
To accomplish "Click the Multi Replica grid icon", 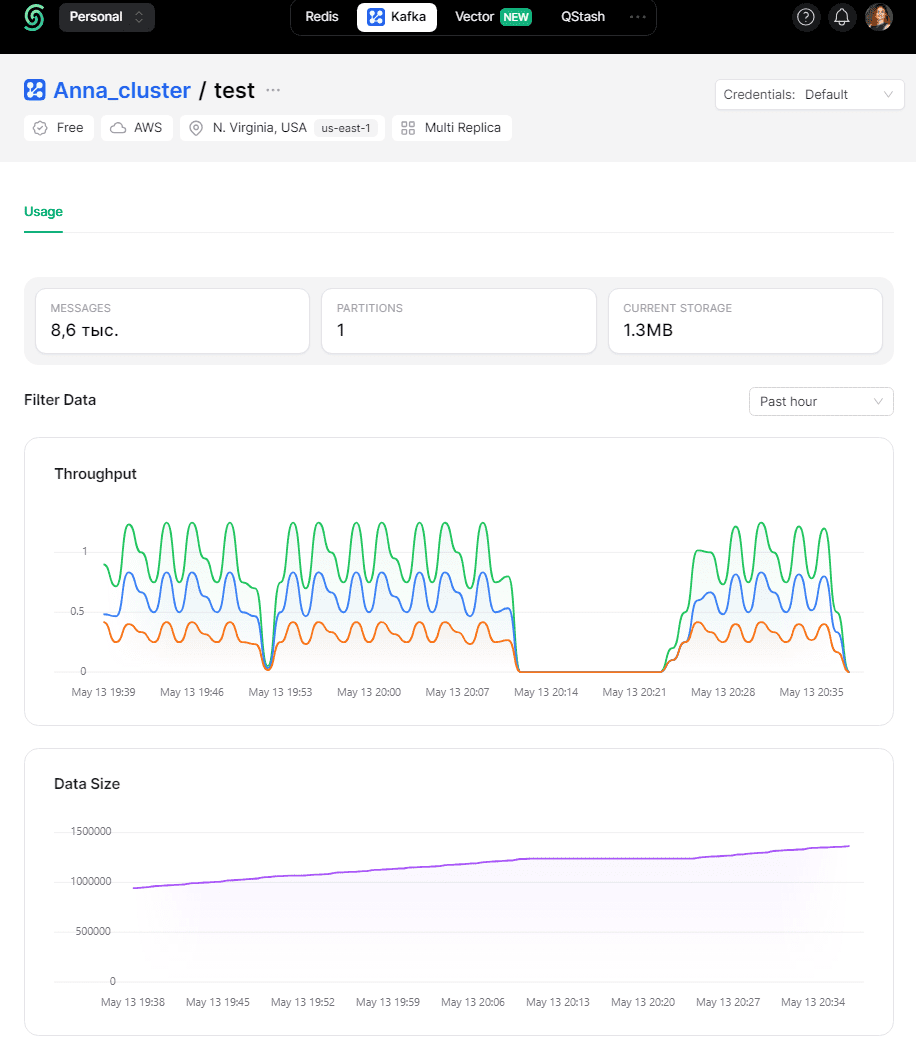I will click(408, 128).
